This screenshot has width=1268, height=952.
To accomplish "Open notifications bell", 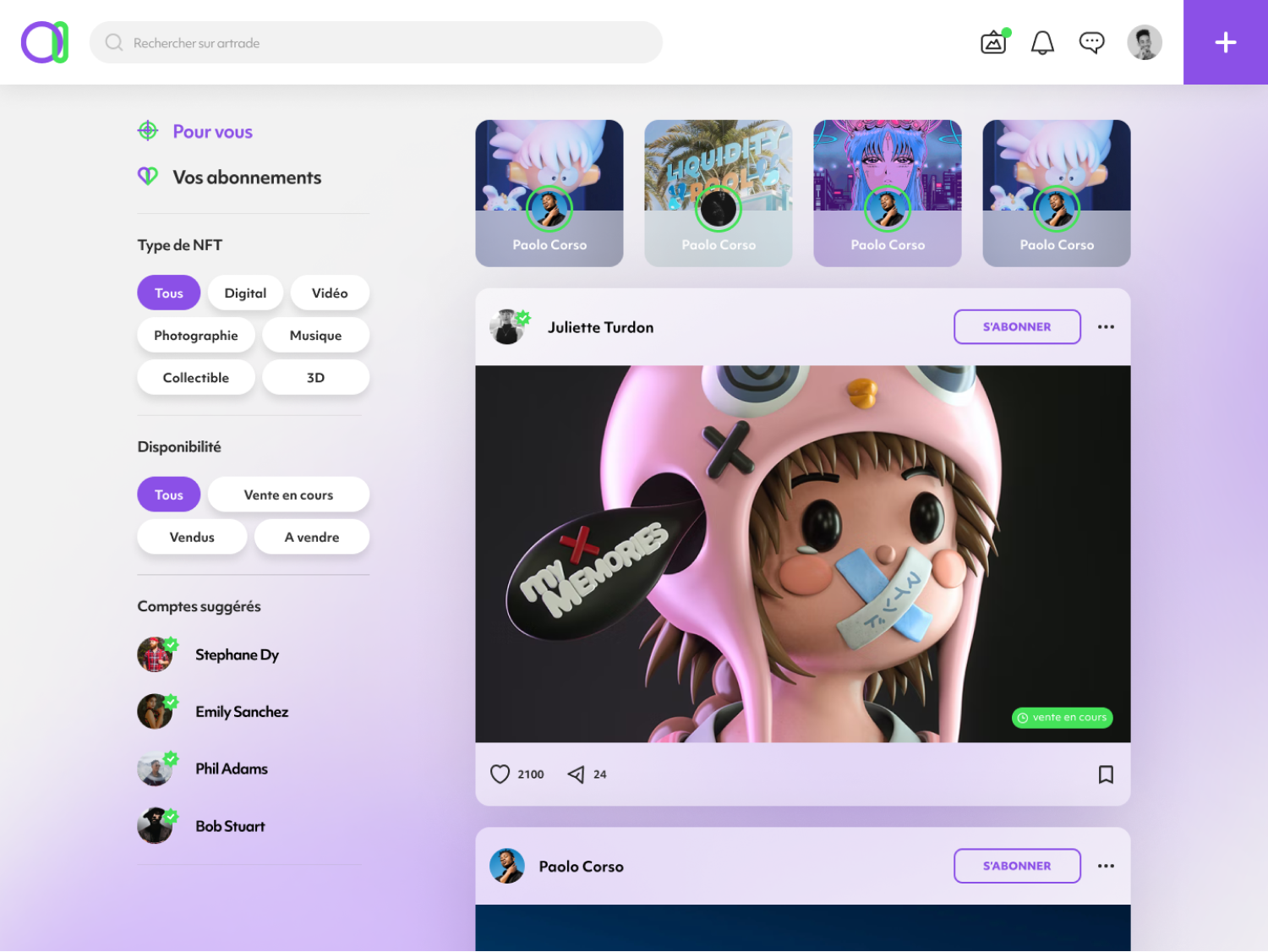I will click(1042, 42).
